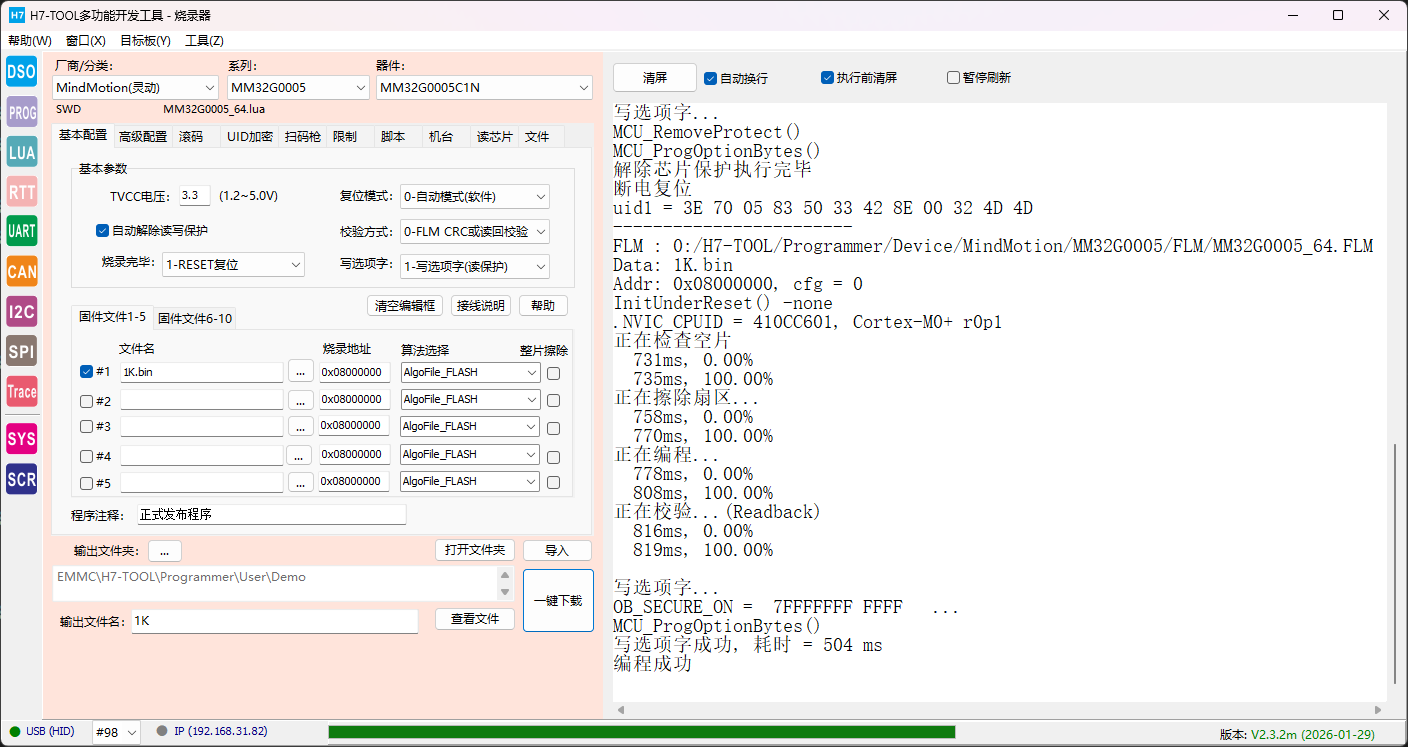Expand the 烧录完毕 RESET dropdown

coord(233,265)
